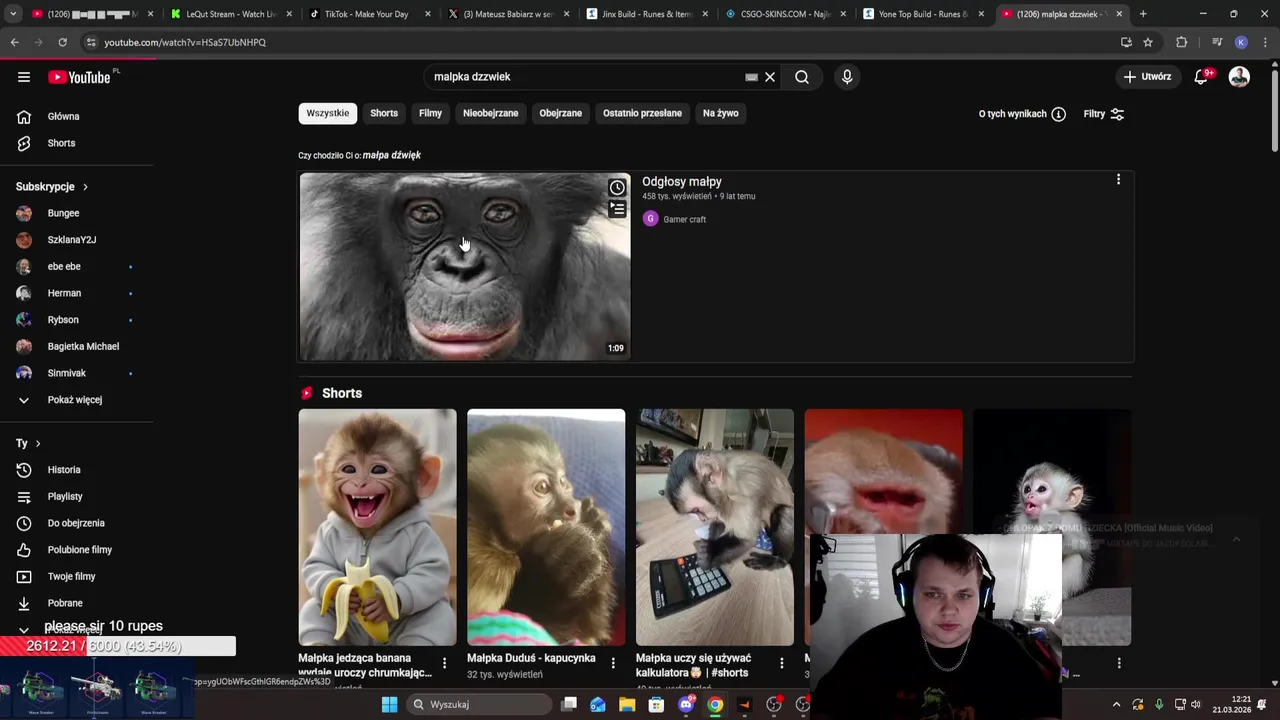The height and width of the screenshot is (720, 1280).
Task: Open Do obejrzenia in the sidebar
Action: (76, 523)
